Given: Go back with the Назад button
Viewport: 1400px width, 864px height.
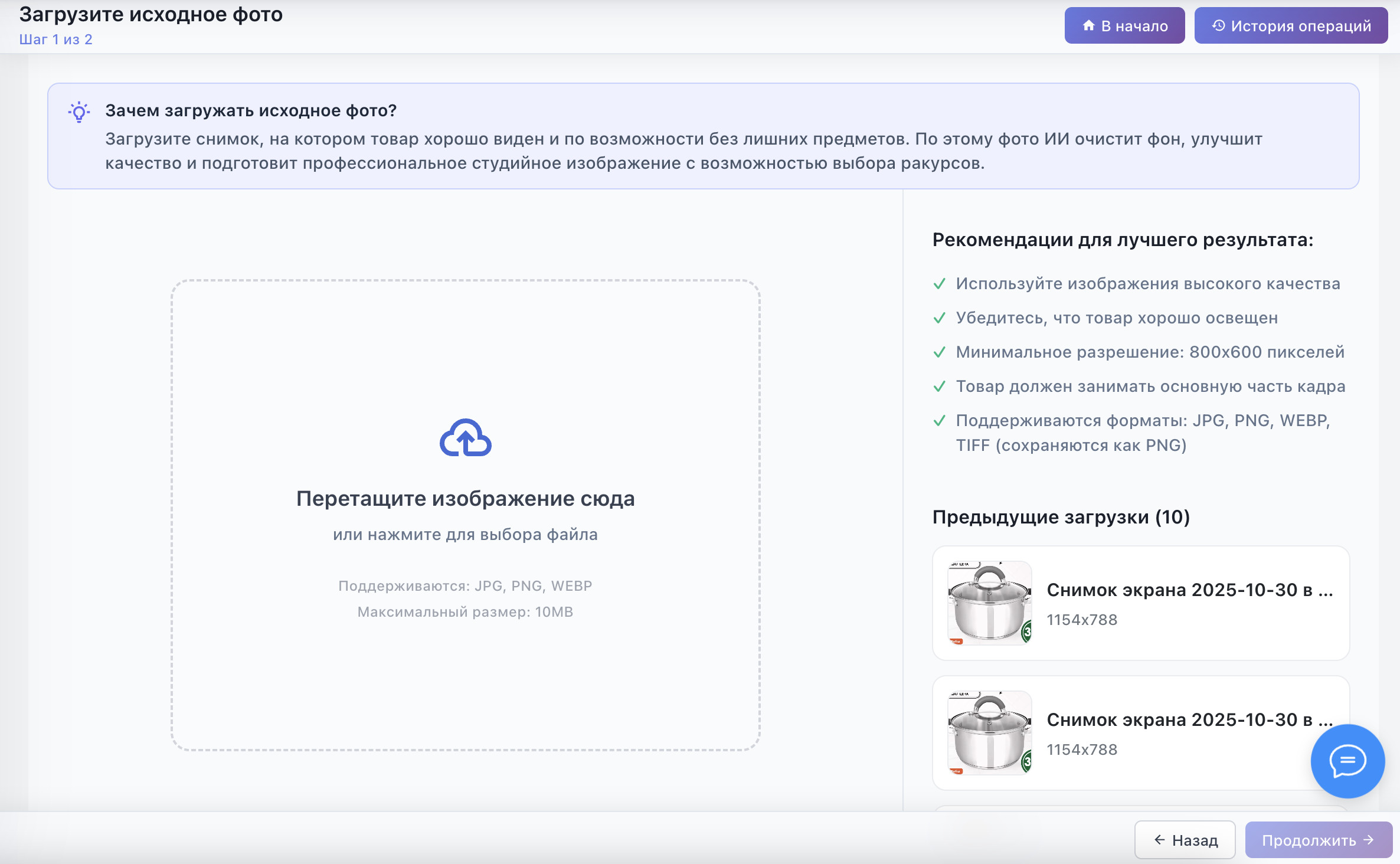Looking at the screenshot, I should pos(1185,840).
